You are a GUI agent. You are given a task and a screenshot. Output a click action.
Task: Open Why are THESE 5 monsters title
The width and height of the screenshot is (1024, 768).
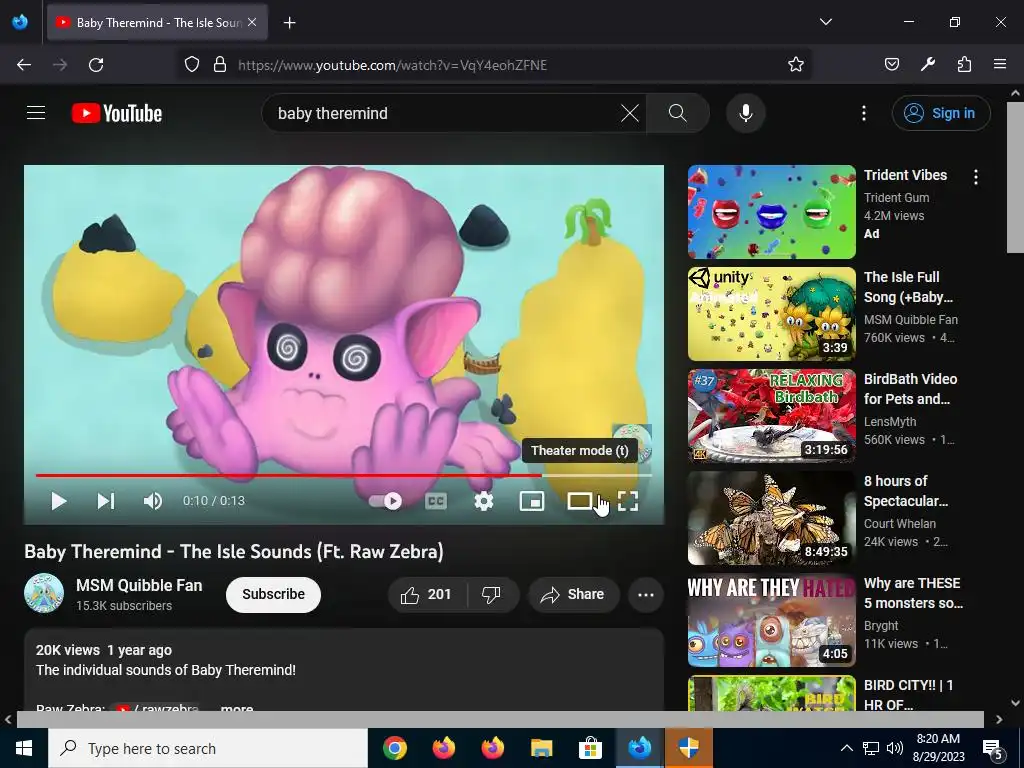913,593
